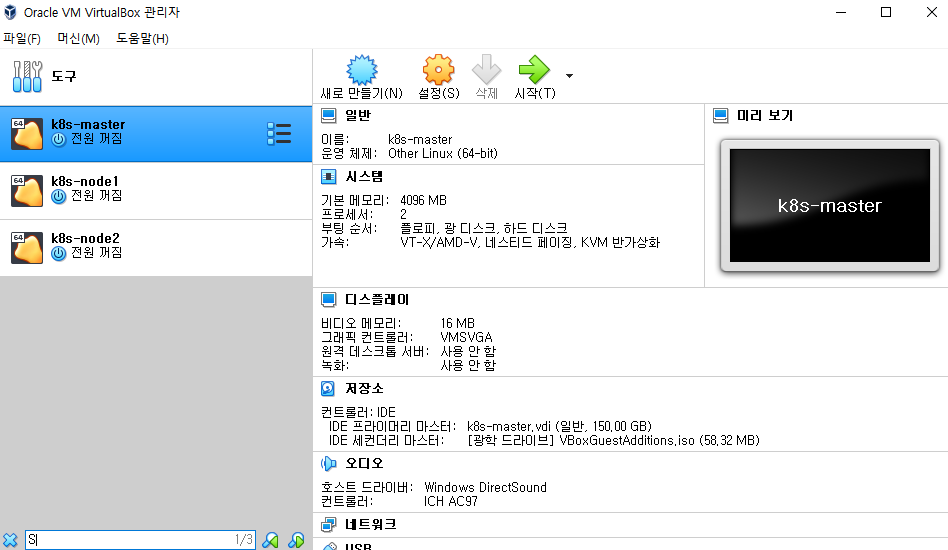Click the boot order value text
The image size is (948, 550).
[x=484, y=228]
